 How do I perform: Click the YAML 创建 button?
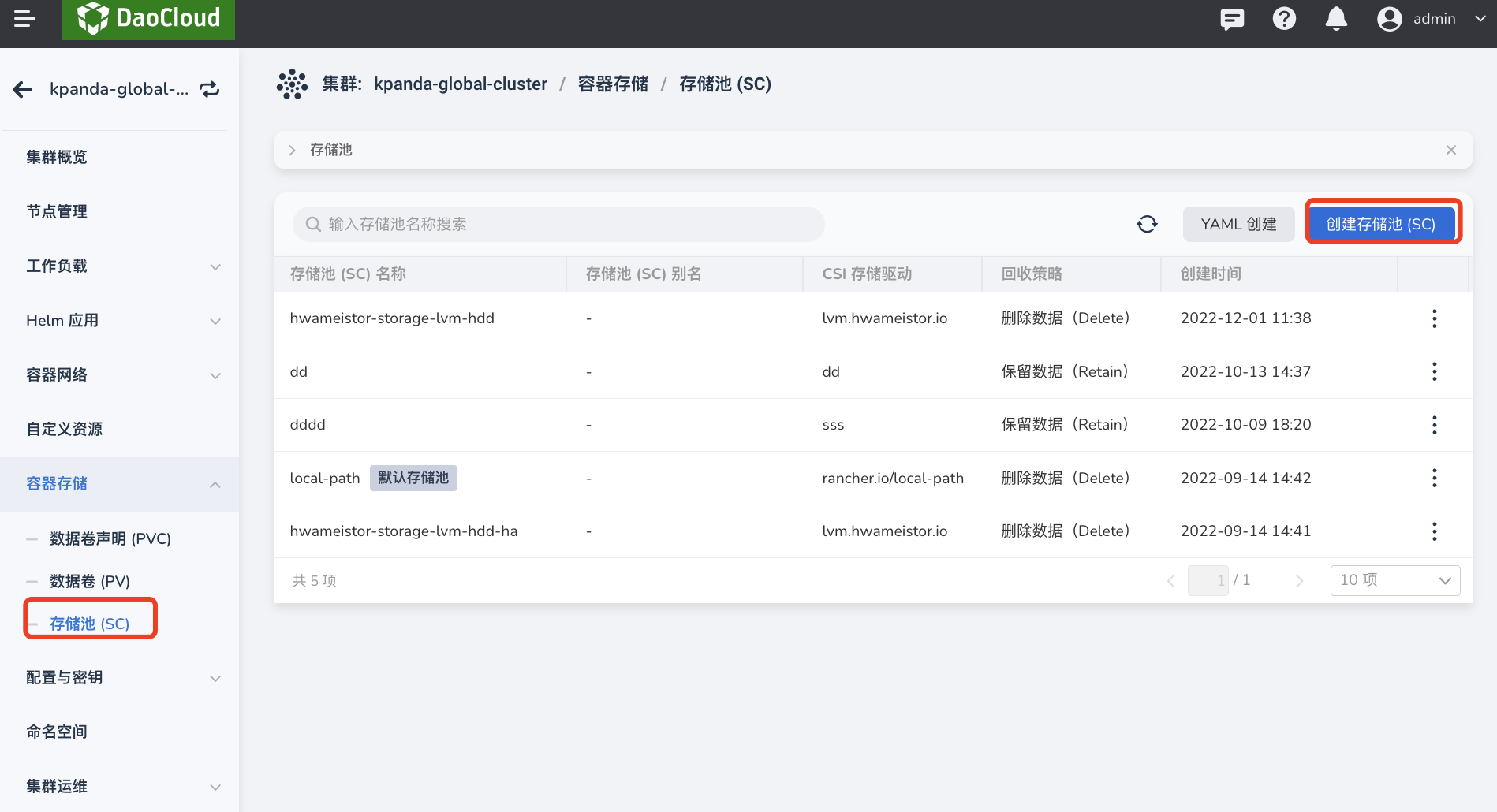[1238, 225]
